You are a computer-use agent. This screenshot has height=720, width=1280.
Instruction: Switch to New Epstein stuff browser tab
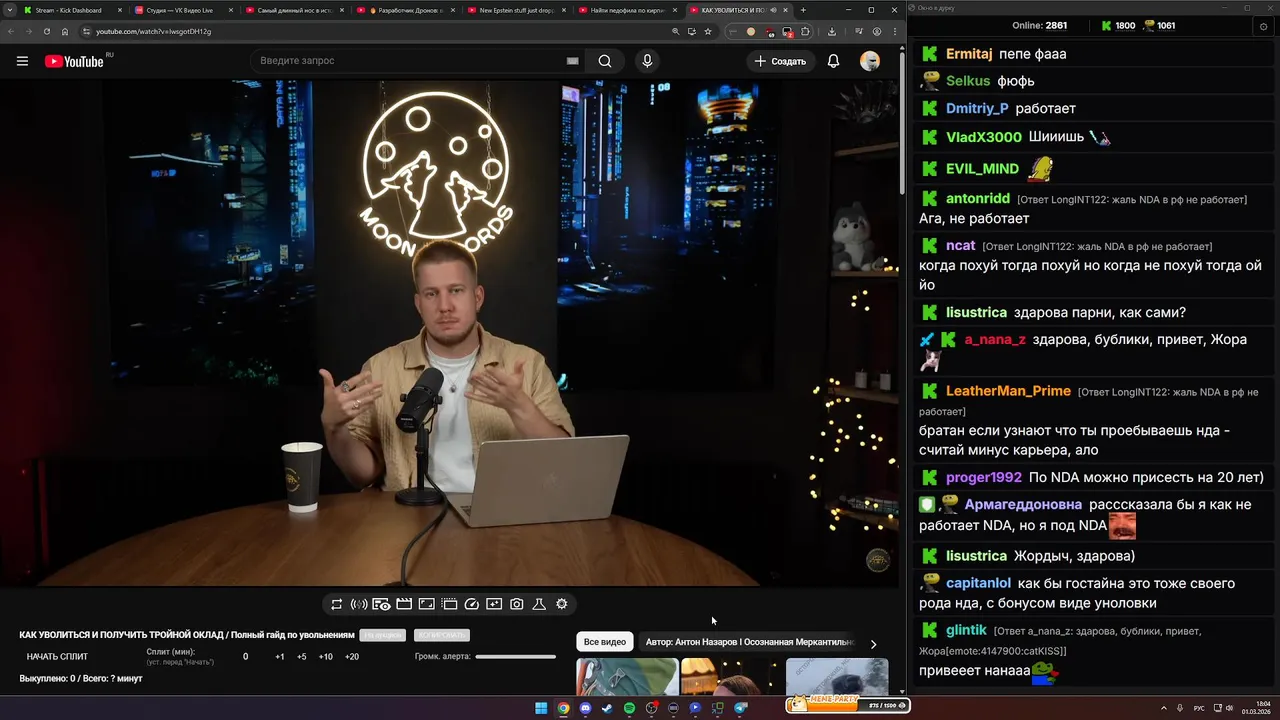pyautogui.click(x=516, y=10)
